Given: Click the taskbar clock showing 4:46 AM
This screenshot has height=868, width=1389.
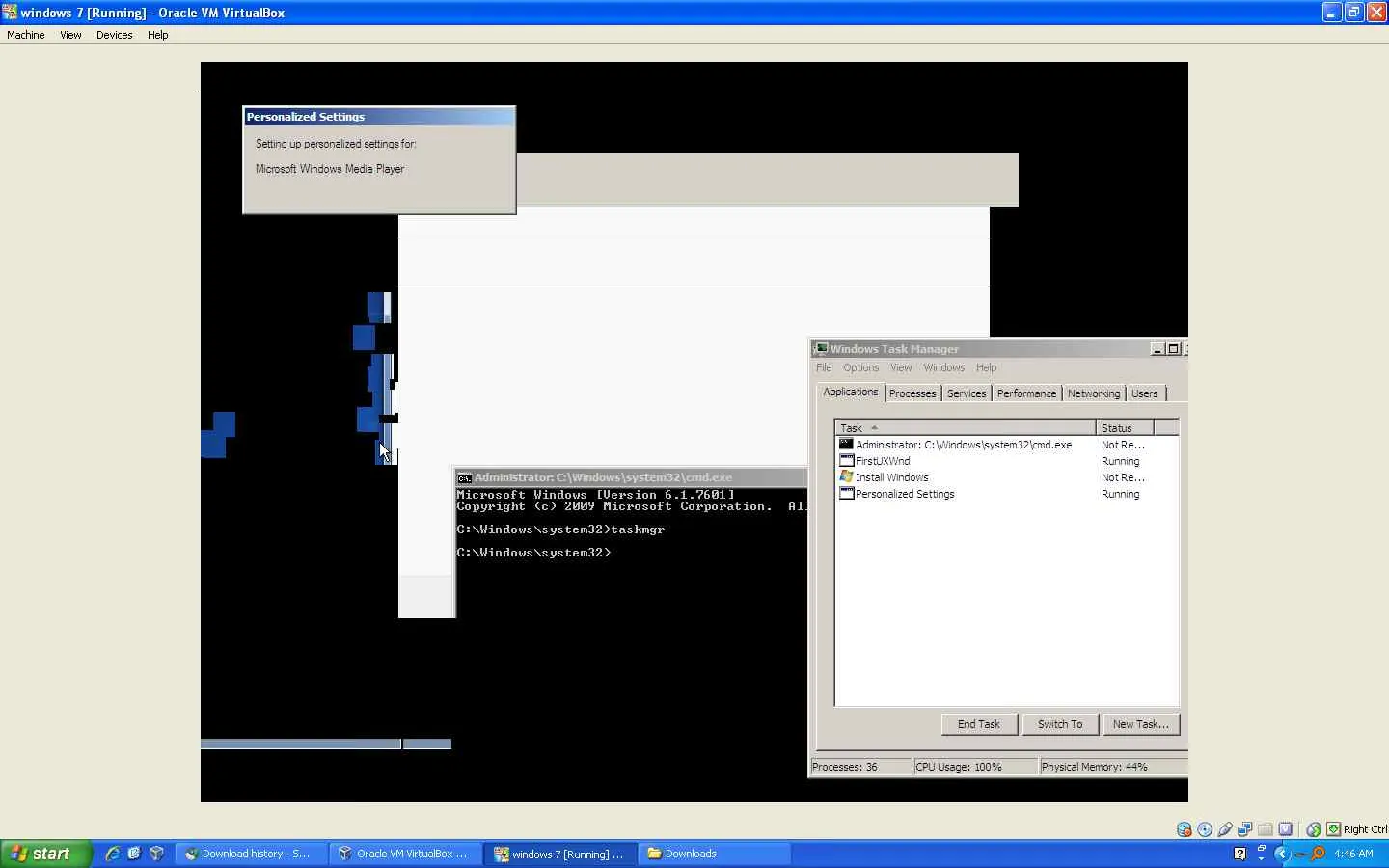Looking at the screenshot, I should pyautogui.click(x=1353, y=854).
